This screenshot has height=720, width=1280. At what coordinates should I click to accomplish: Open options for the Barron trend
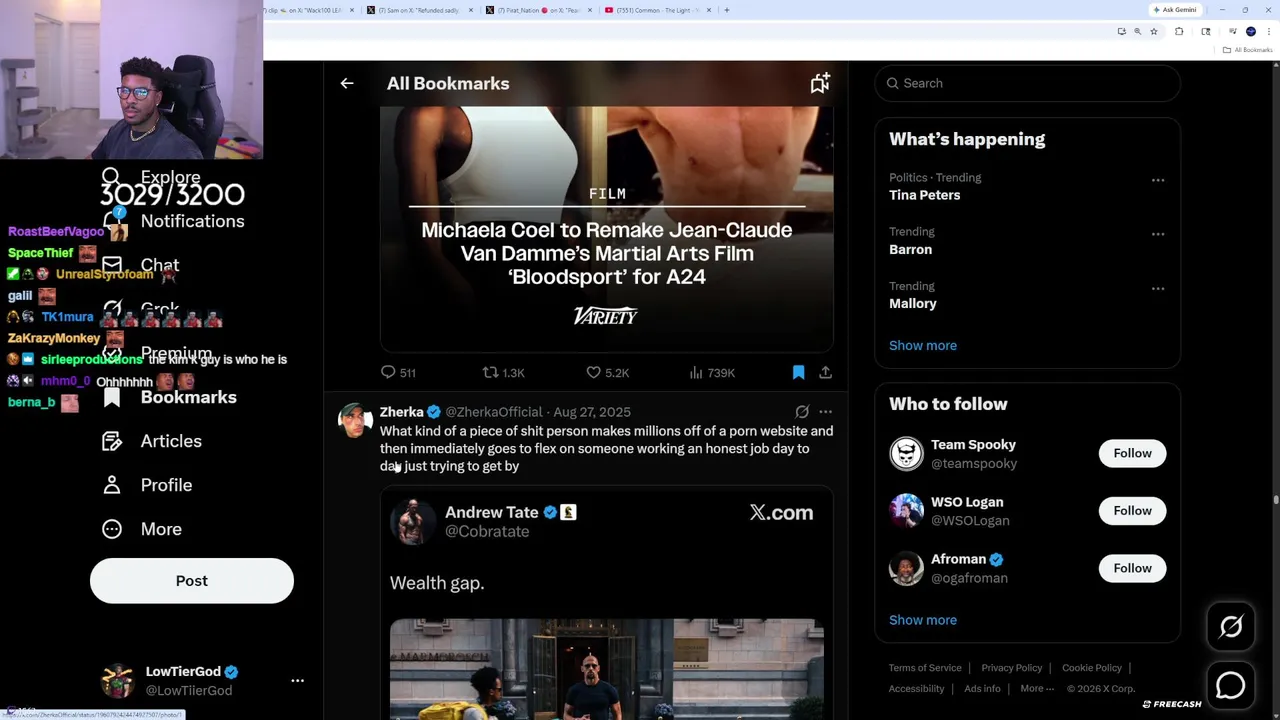pyautogui.click(x=1158, y=234)
